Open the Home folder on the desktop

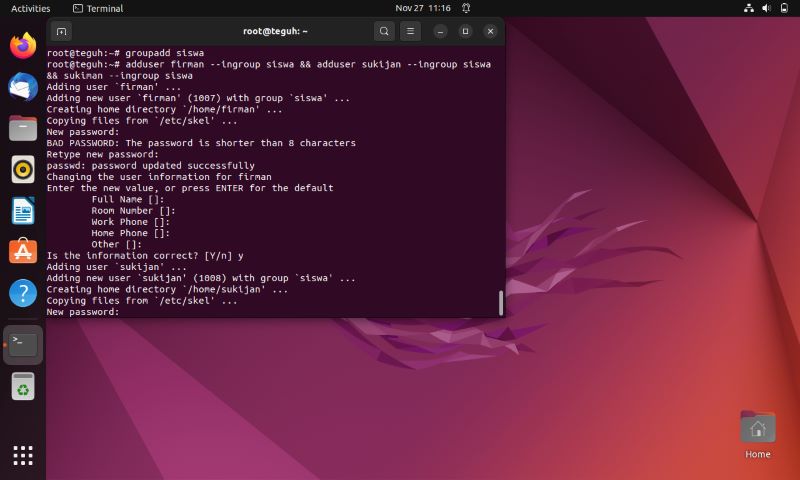[x=758, y=434]
